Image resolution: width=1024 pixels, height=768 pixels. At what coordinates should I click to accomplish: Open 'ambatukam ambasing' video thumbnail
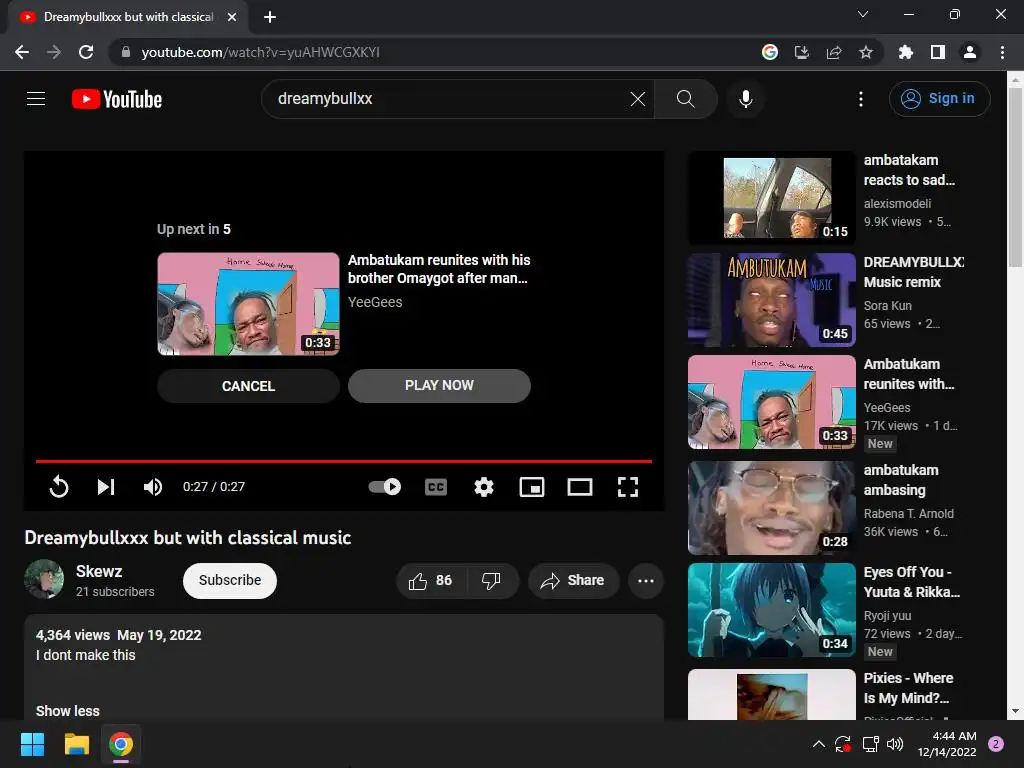click(x=772, y=508)
